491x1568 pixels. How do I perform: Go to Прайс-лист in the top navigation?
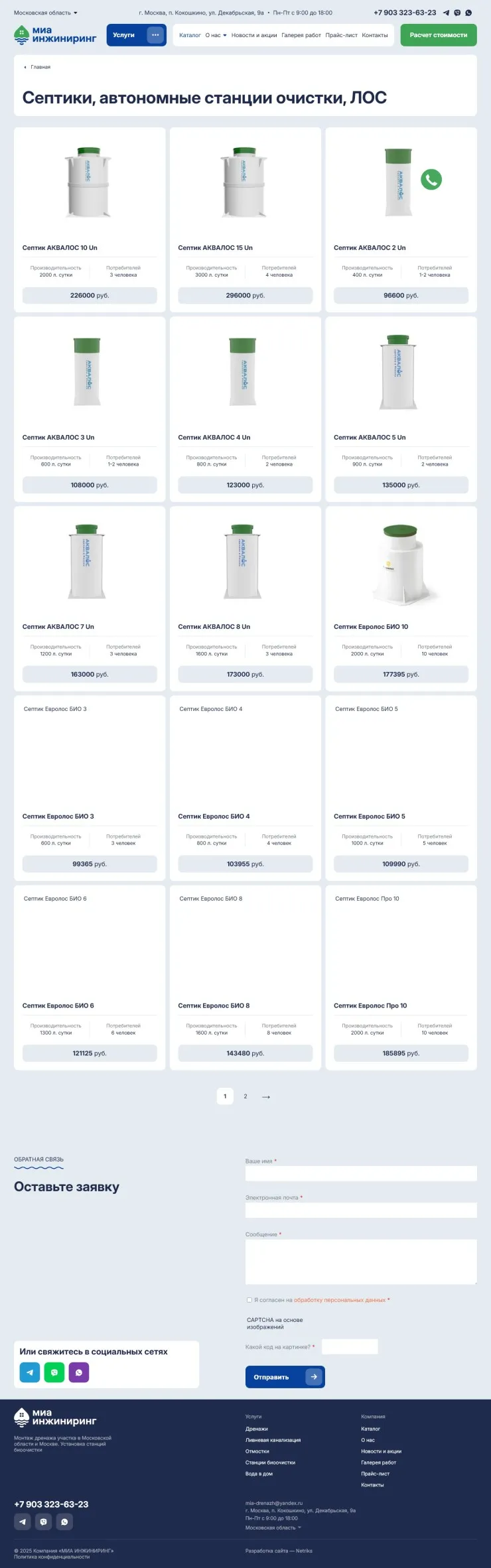[x=341, y=35]
